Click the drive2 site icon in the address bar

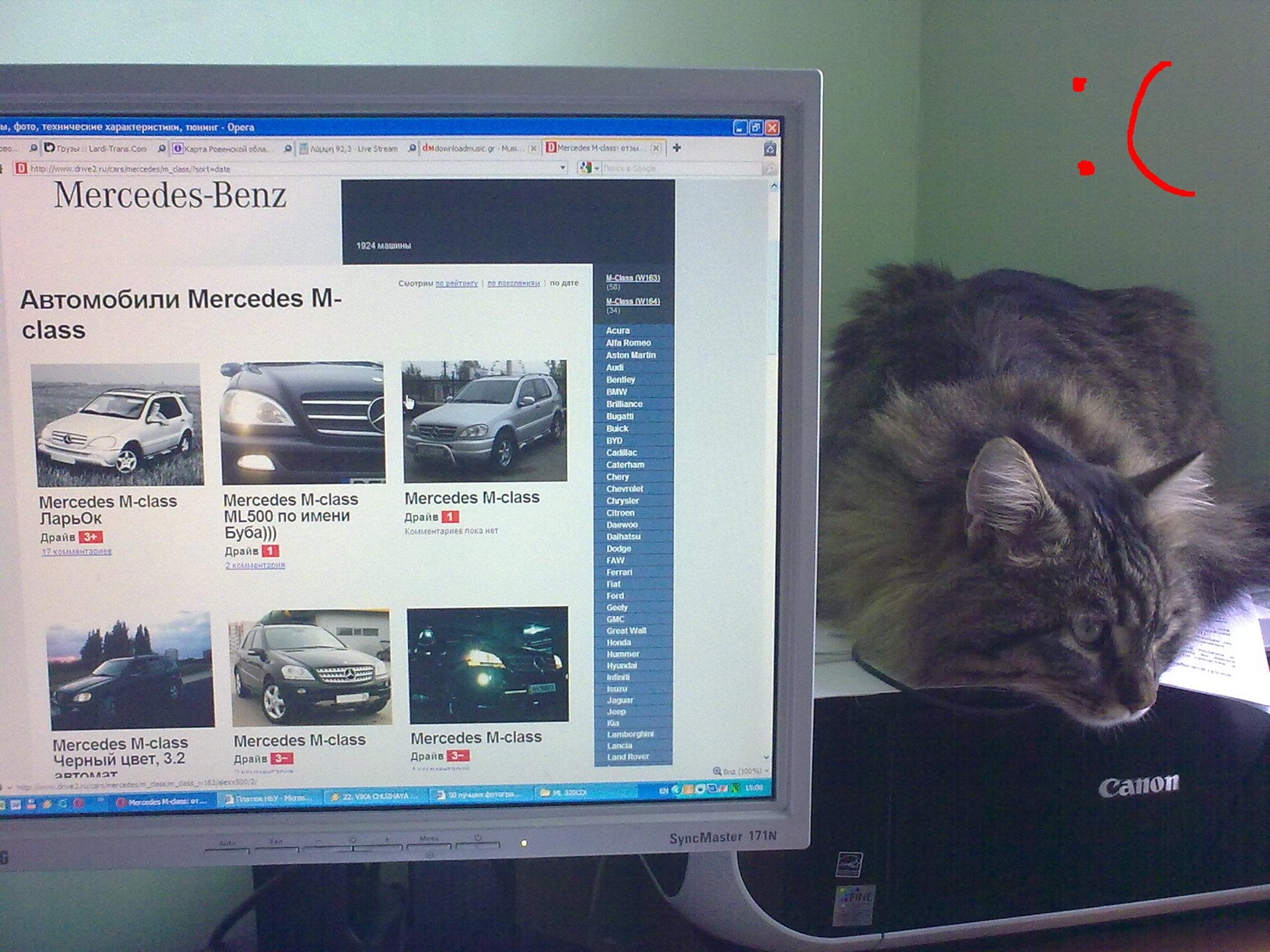[x=21, y=169]
